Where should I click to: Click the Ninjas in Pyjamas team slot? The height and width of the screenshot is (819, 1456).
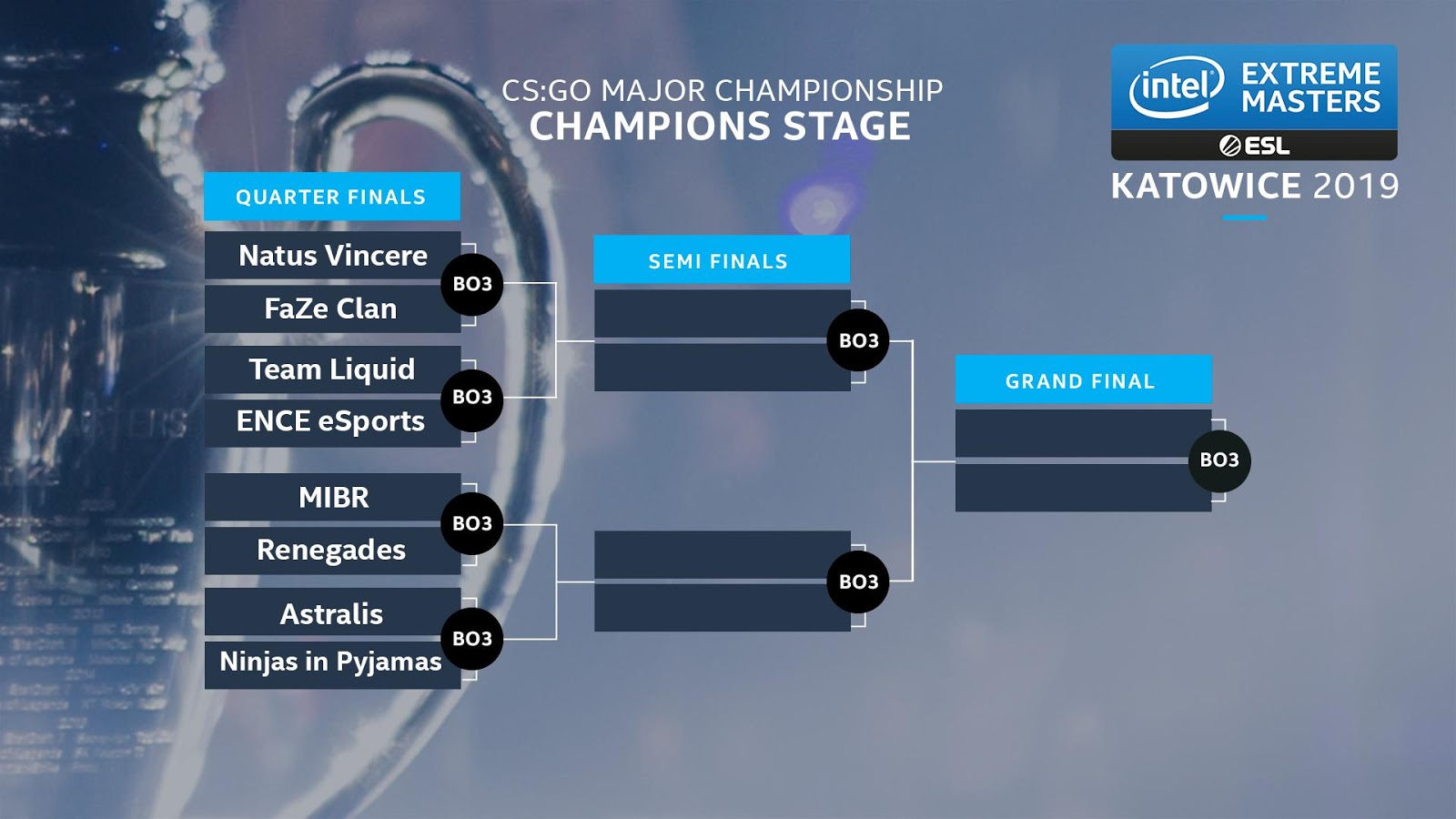click(x=330, y=662)
